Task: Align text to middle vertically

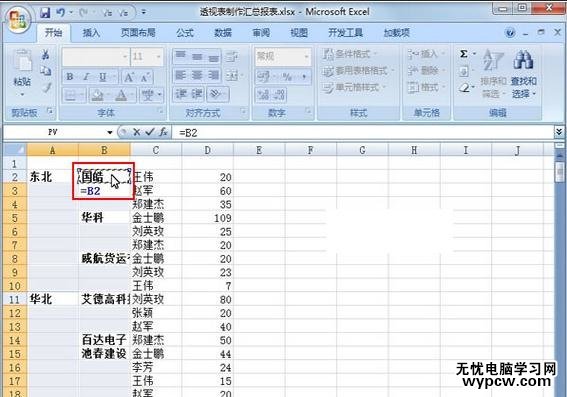Action: point(197,56)
